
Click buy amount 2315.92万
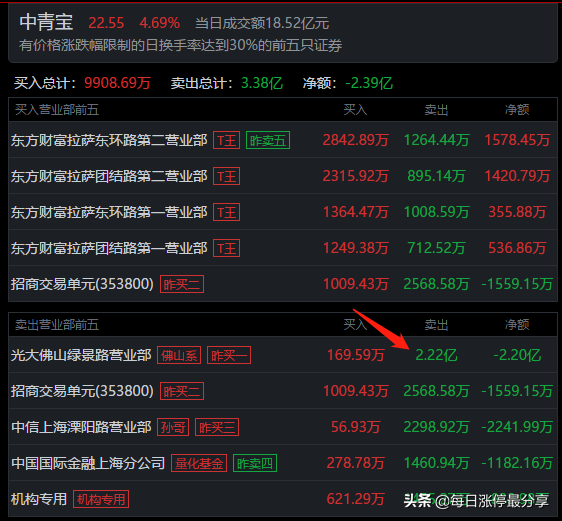pos(356,176)
